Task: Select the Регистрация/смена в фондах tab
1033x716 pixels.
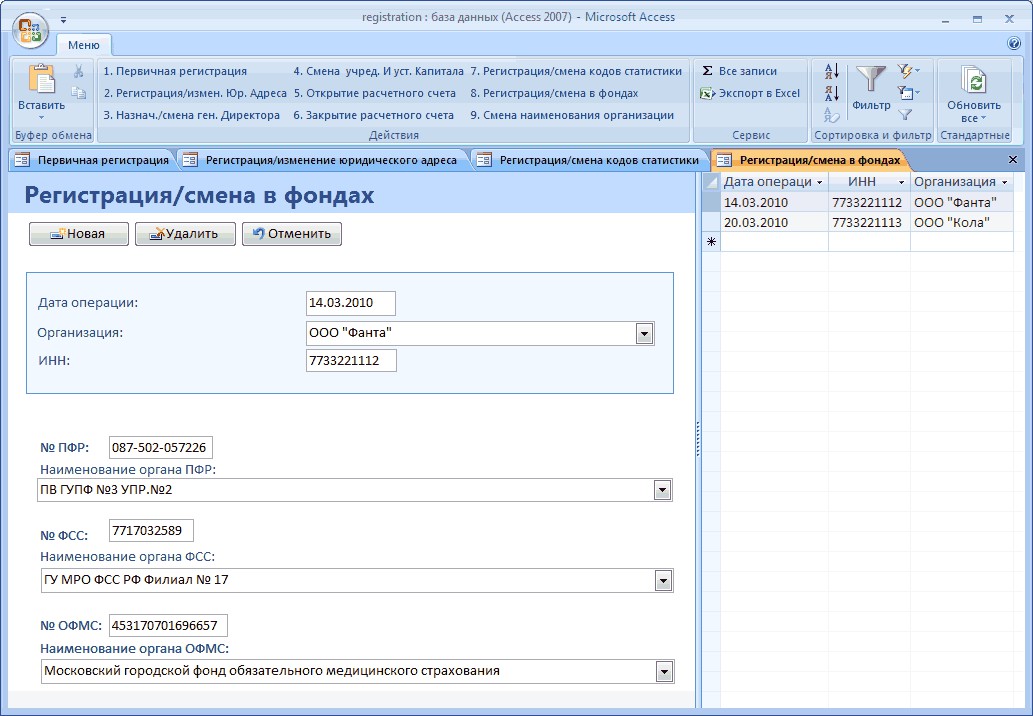Action: tap(810, 160)
